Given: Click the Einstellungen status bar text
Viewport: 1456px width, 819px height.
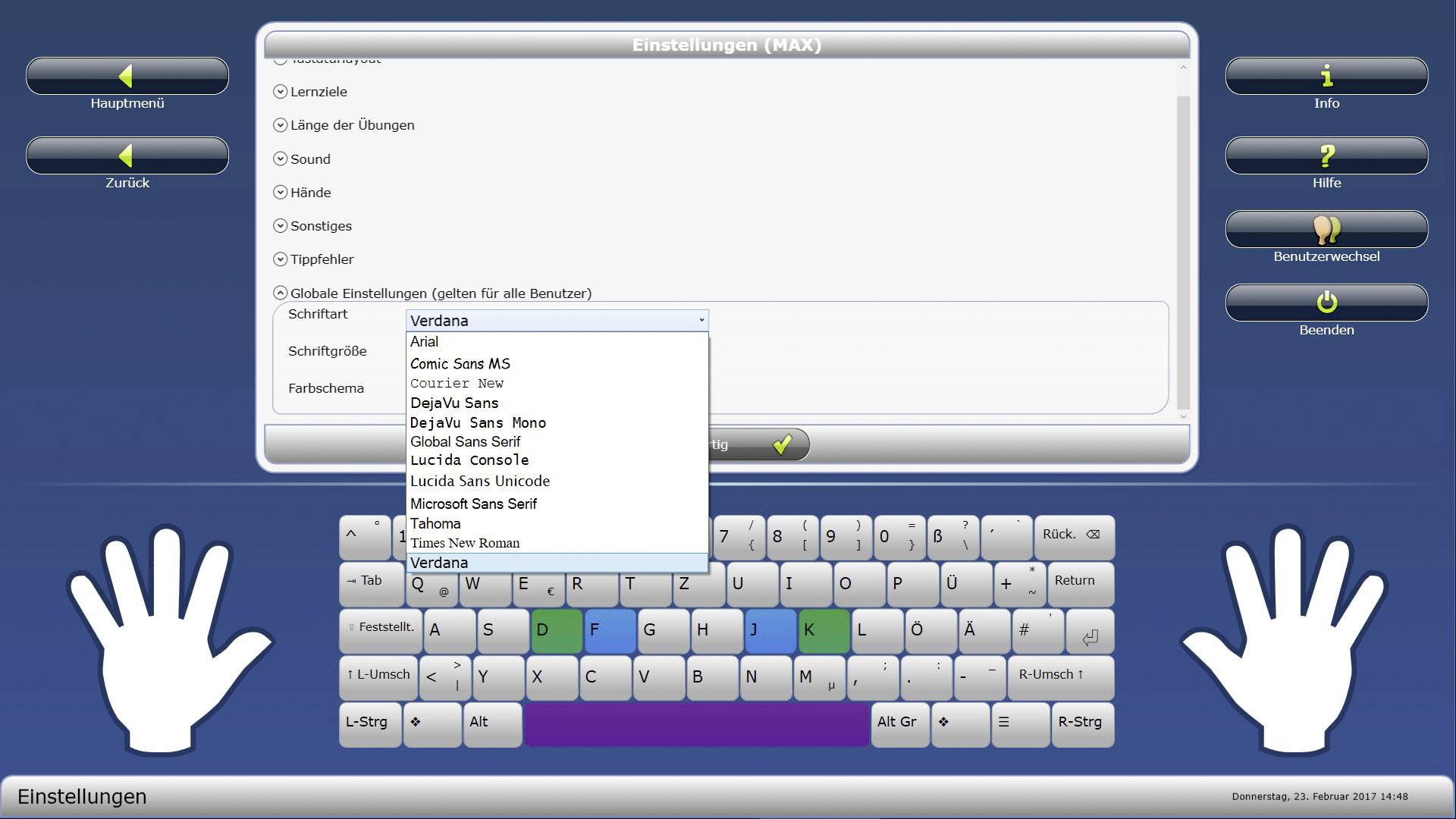Looking at the screenshot, I should [82, 797].
